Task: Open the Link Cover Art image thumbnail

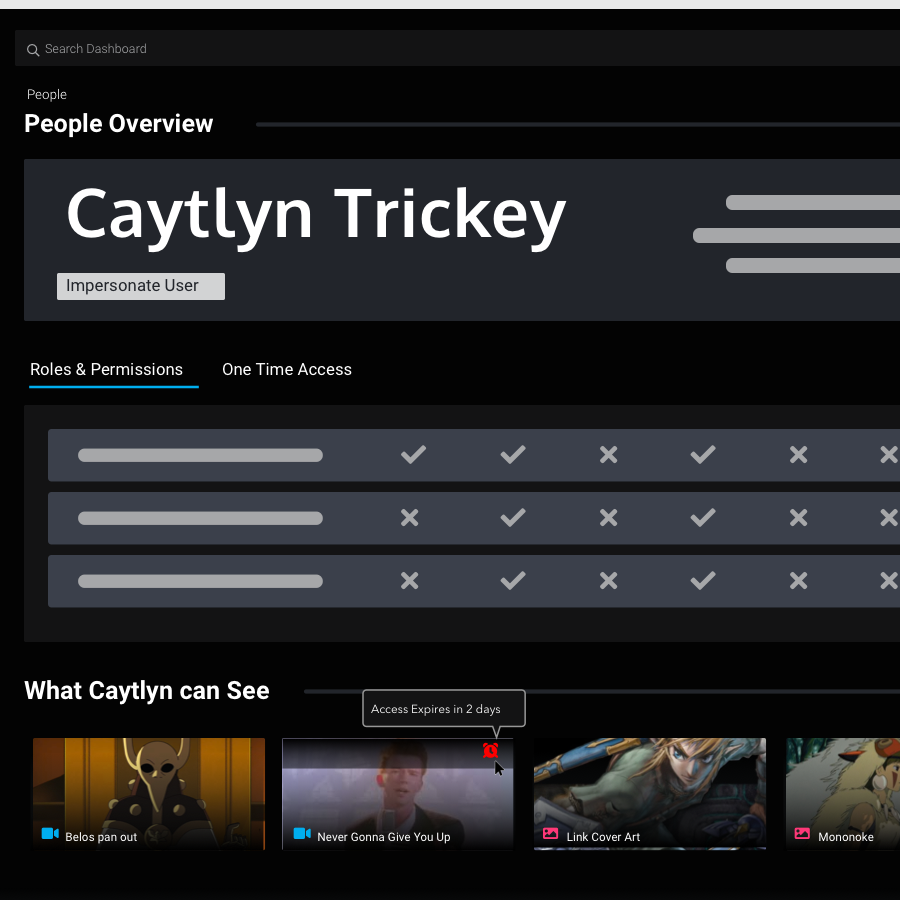Action: point(650,794)
